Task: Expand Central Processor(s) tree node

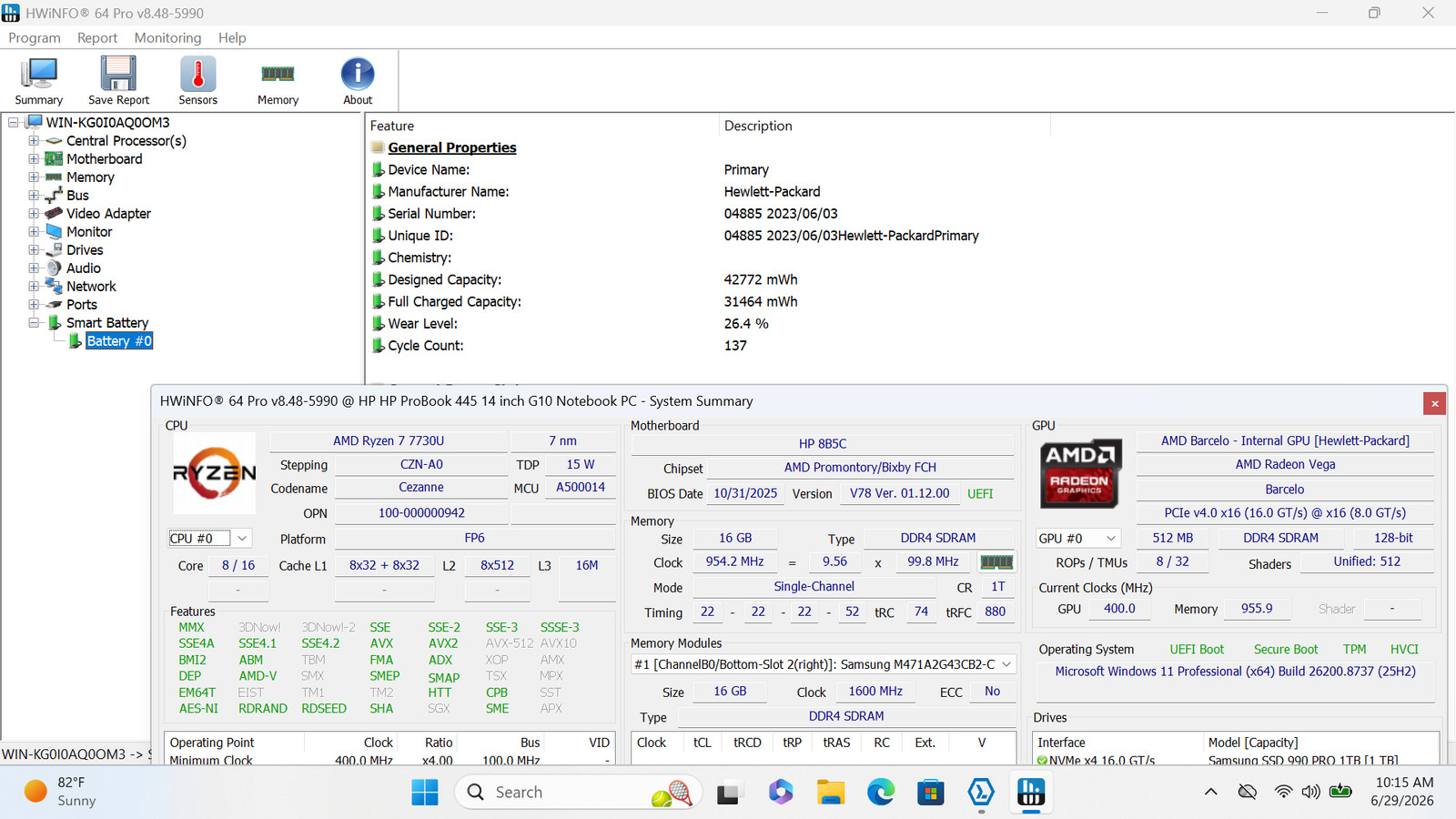Action: (x=34, y=140)
